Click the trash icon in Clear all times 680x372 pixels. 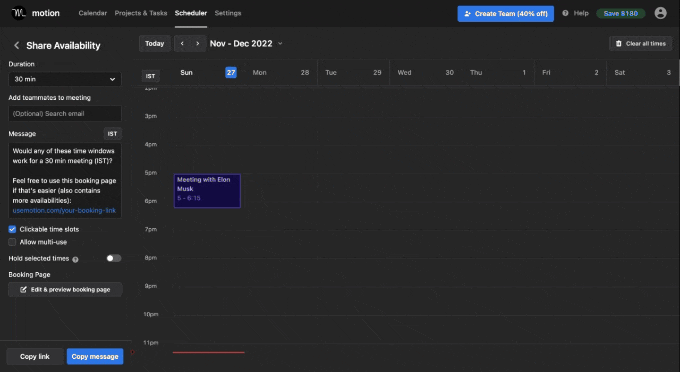click(x=618, y=43)
